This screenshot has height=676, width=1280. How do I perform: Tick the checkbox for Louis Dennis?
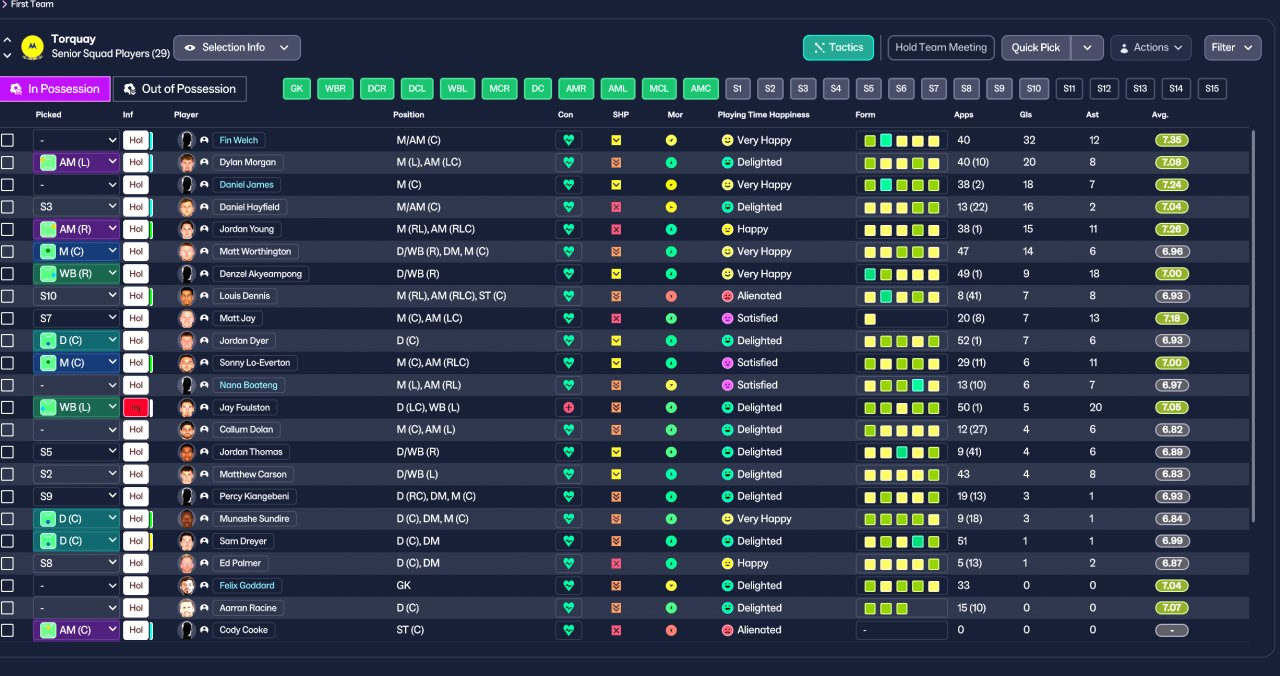click(x=8, y=296)
